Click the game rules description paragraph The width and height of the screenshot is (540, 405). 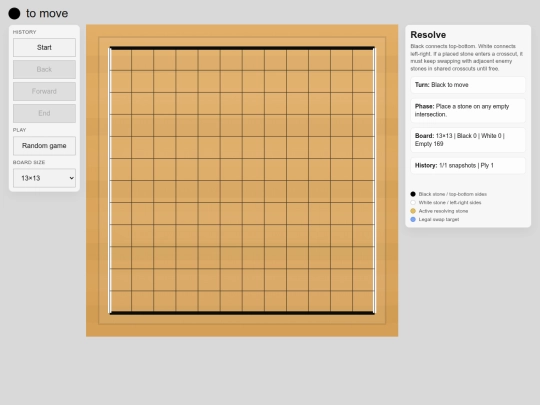(467, 58)
